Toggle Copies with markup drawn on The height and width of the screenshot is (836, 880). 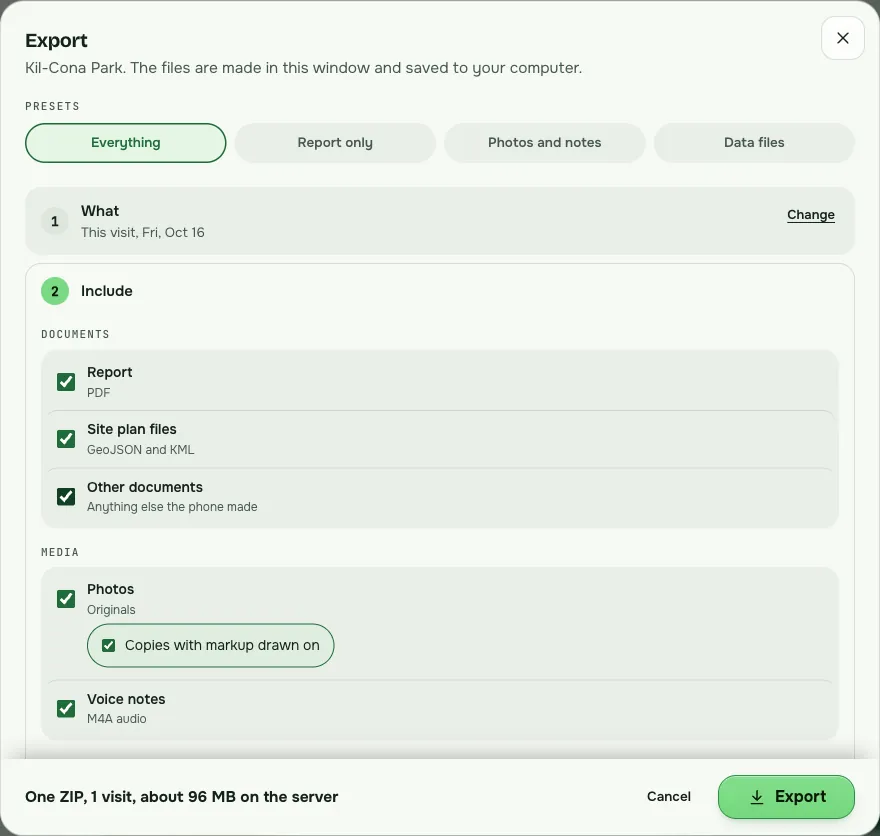[x=210, y=645]
